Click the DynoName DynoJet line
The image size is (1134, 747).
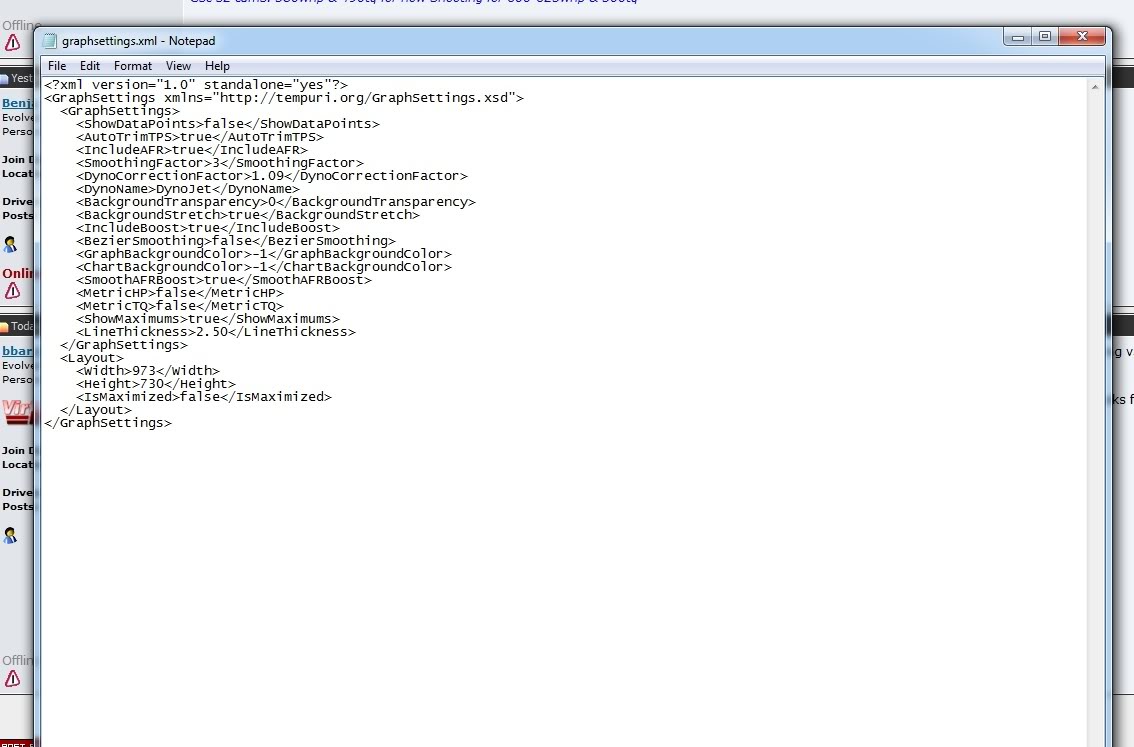[x=187, y=189]
